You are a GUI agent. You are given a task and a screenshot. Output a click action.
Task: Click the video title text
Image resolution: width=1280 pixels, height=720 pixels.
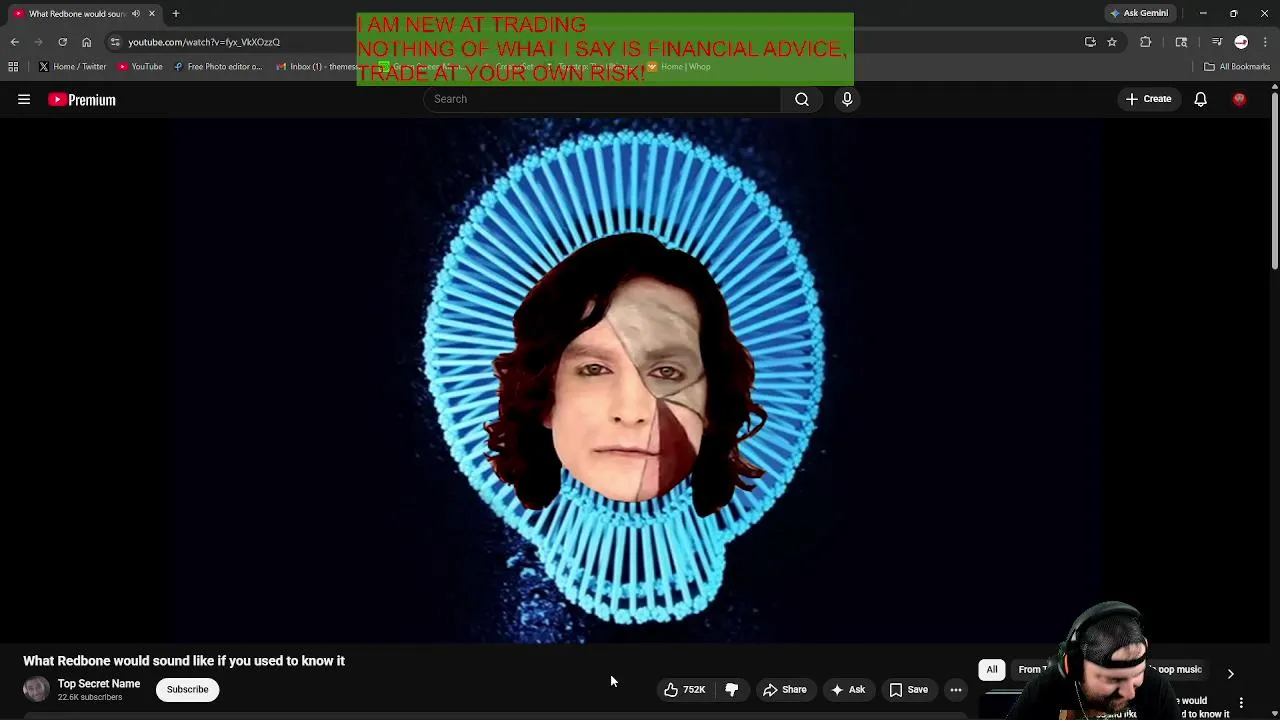pyautogui.click(x=184, y=661)
